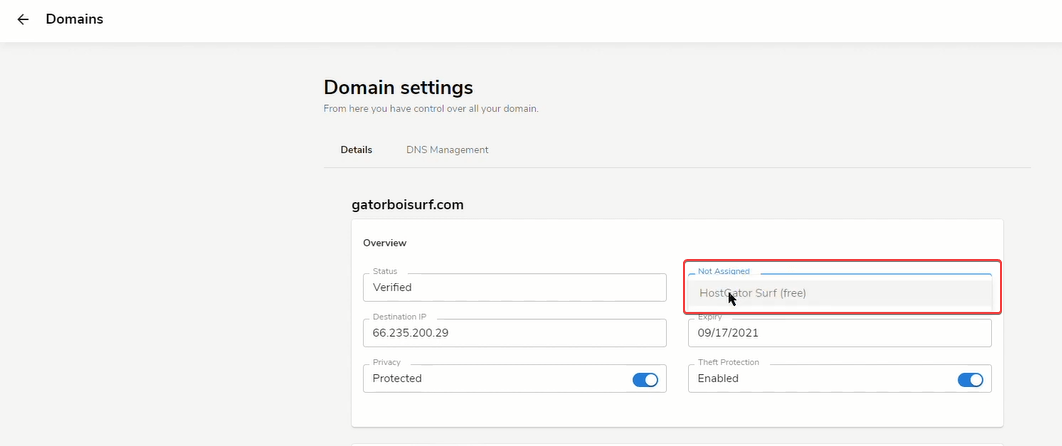Select HostGator Surf (free) dropdown option
Image resolution: width=1062 pixels, height=446 pixels.
click(840, 293)
